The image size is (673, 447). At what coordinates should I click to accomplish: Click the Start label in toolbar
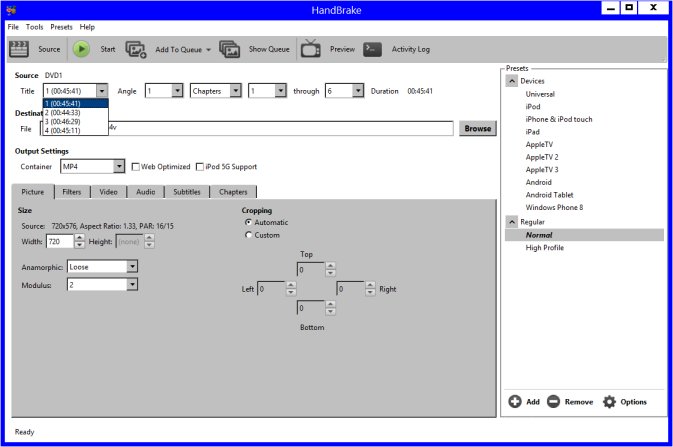[x=108, y=49]
